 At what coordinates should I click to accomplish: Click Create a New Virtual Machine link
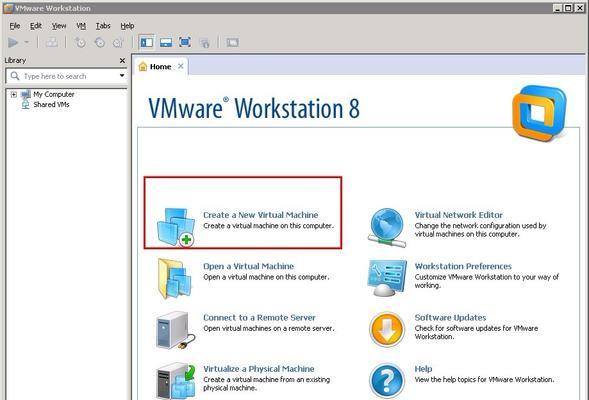pyautogui.click(x=260, y=215)
